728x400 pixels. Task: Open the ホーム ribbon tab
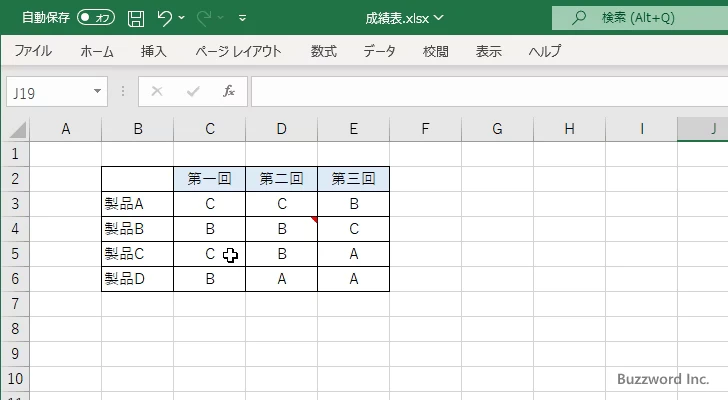pyautogui.click(x=97, y=51)
